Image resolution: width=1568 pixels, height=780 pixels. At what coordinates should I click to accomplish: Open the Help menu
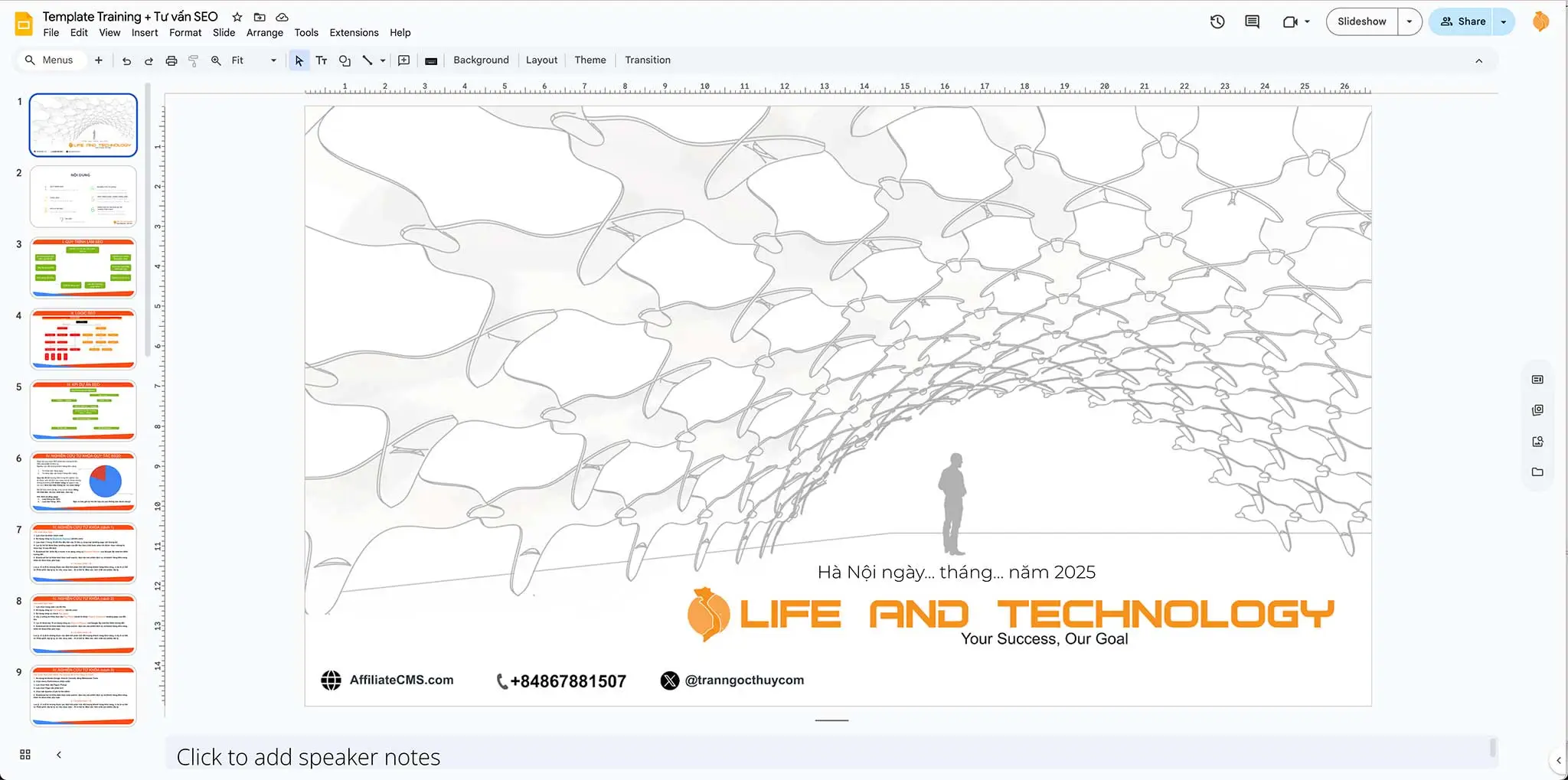click(400, 33)
